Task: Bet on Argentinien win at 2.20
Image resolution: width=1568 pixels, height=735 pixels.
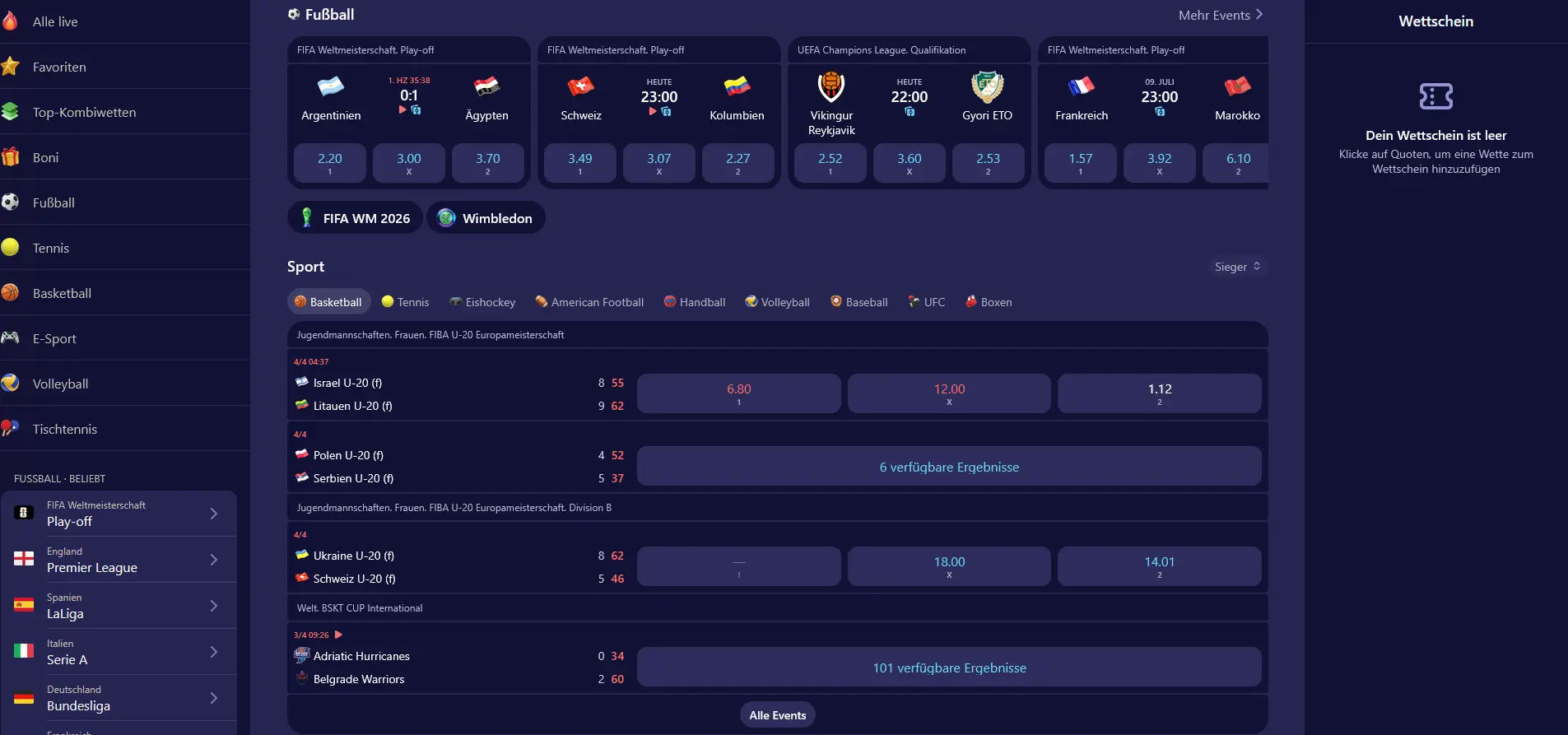Action: pyautogui.click(x=330, y=163)
